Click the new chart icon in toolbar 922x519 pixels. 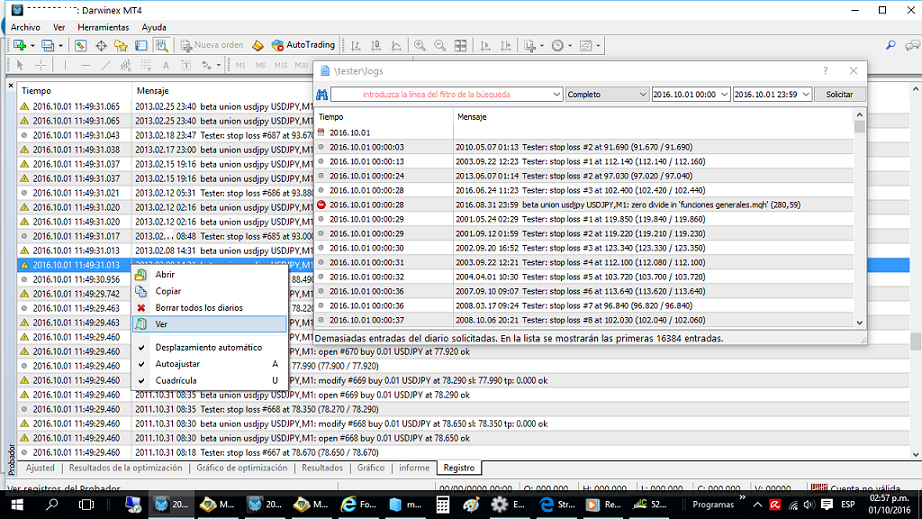pyautogui.click(x=19, y=45)
